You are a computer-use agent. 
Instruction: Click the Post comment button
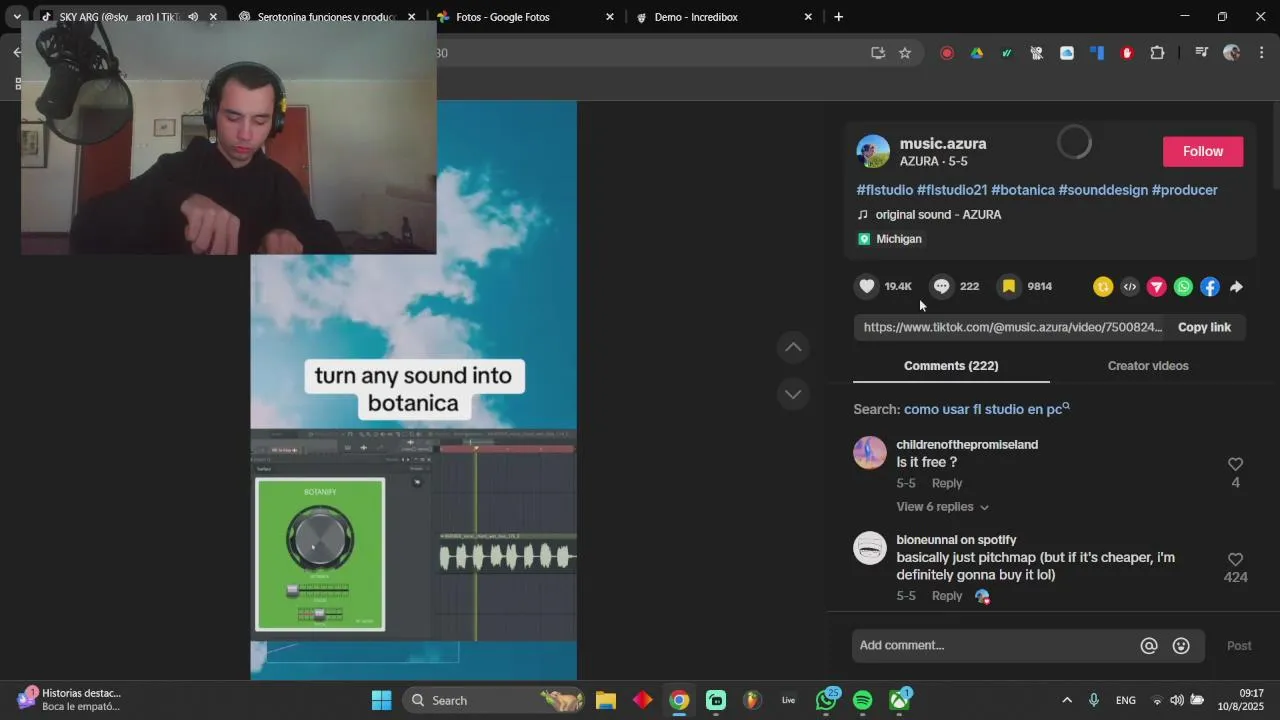tap(1239, 646)
